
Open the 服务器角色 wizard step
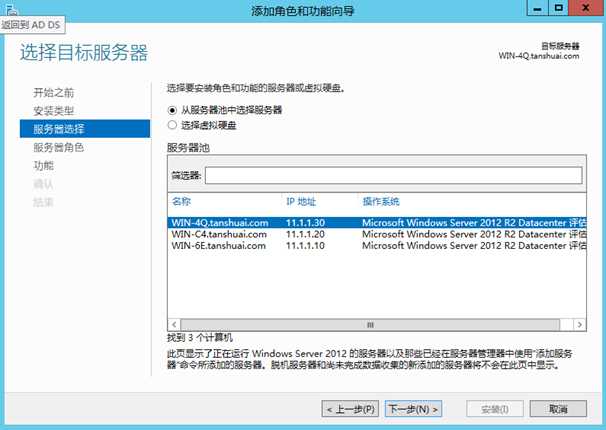pyautogui.click(x=58, y=147)
